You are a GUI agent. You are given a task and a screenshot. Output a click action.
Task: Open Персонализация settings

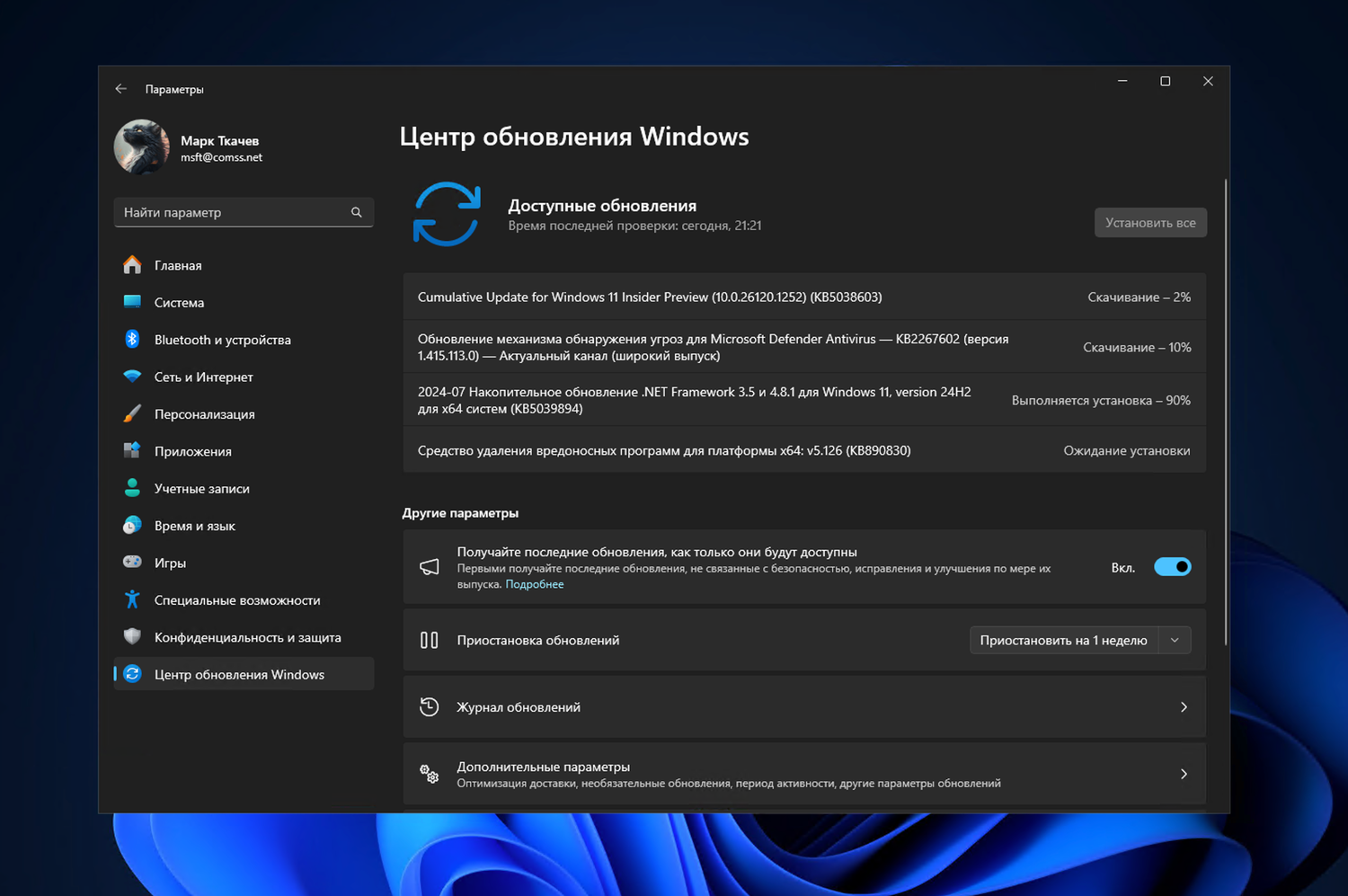tap(244, 413)
